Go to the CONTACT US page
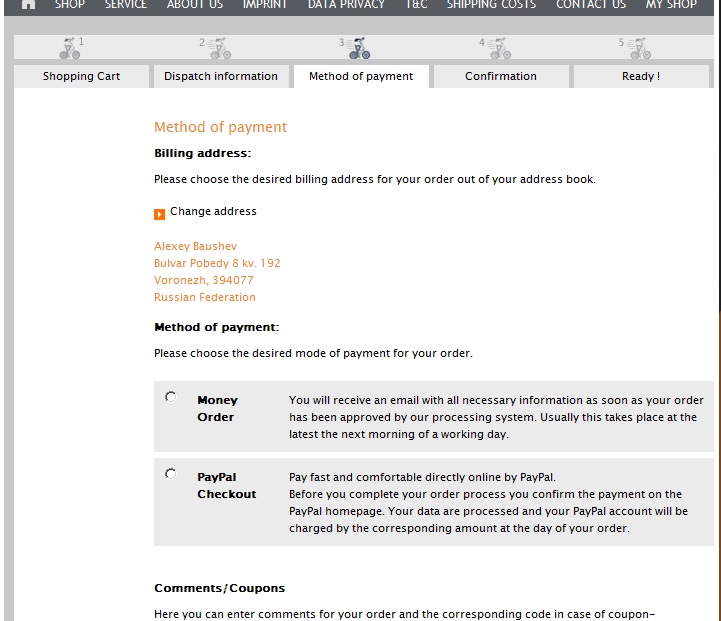 [590, 5]
